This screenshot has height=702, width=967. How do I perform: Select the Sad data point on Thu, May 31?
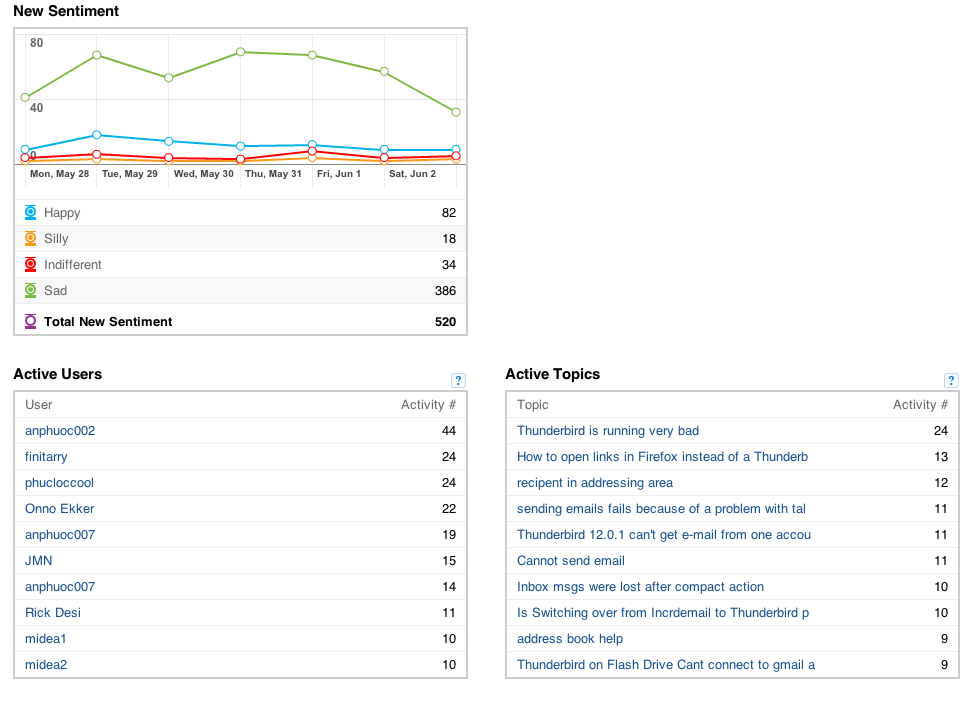pyautogui.click(x=241, y=52)
